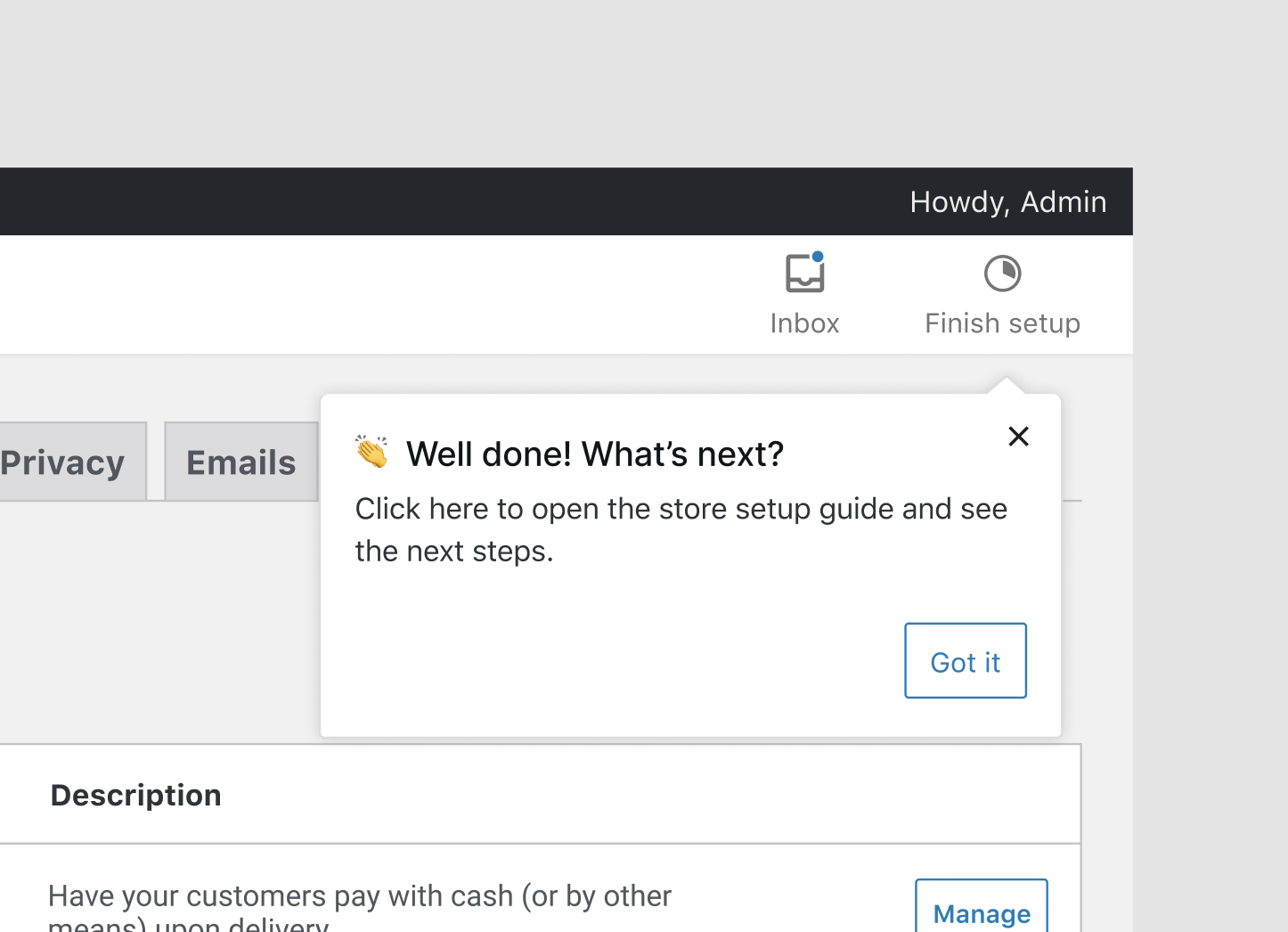Dismiss the setup tooltip with the X
The image size is (1288, 932).
point(1018,437)
